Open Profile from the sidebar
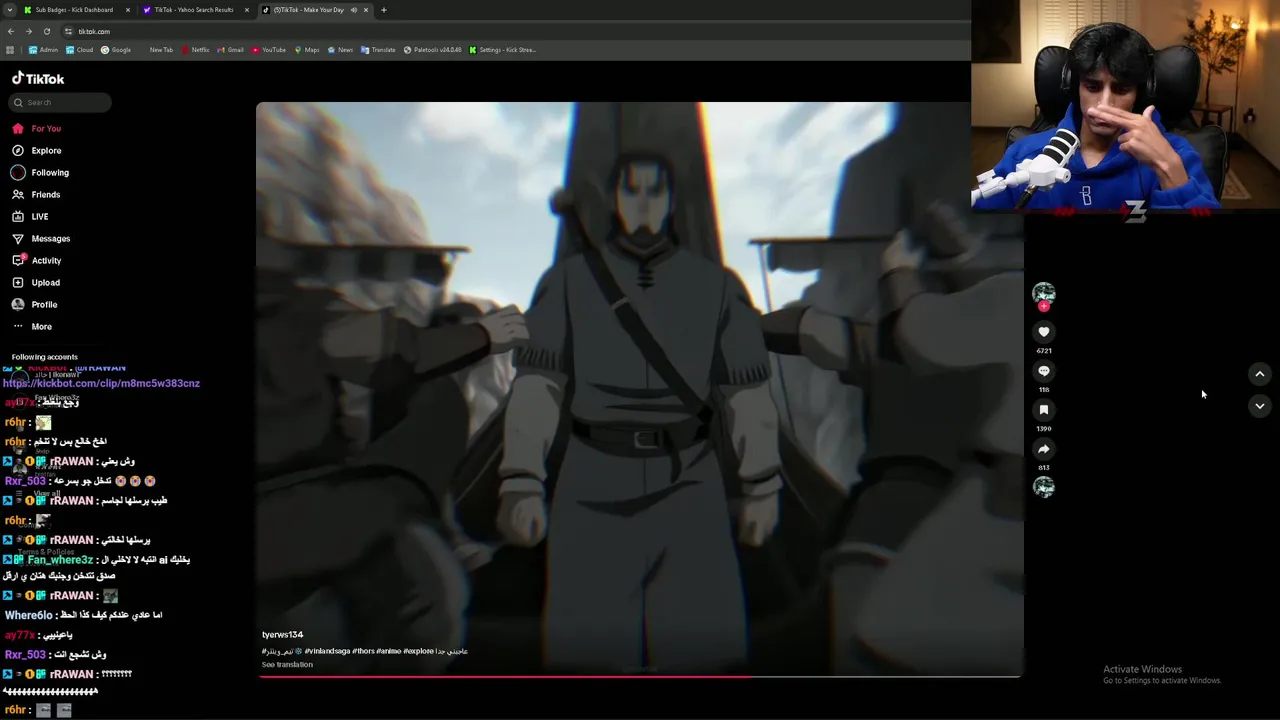The height and width of the screenshot is (720, 1280). pos(35,305)
